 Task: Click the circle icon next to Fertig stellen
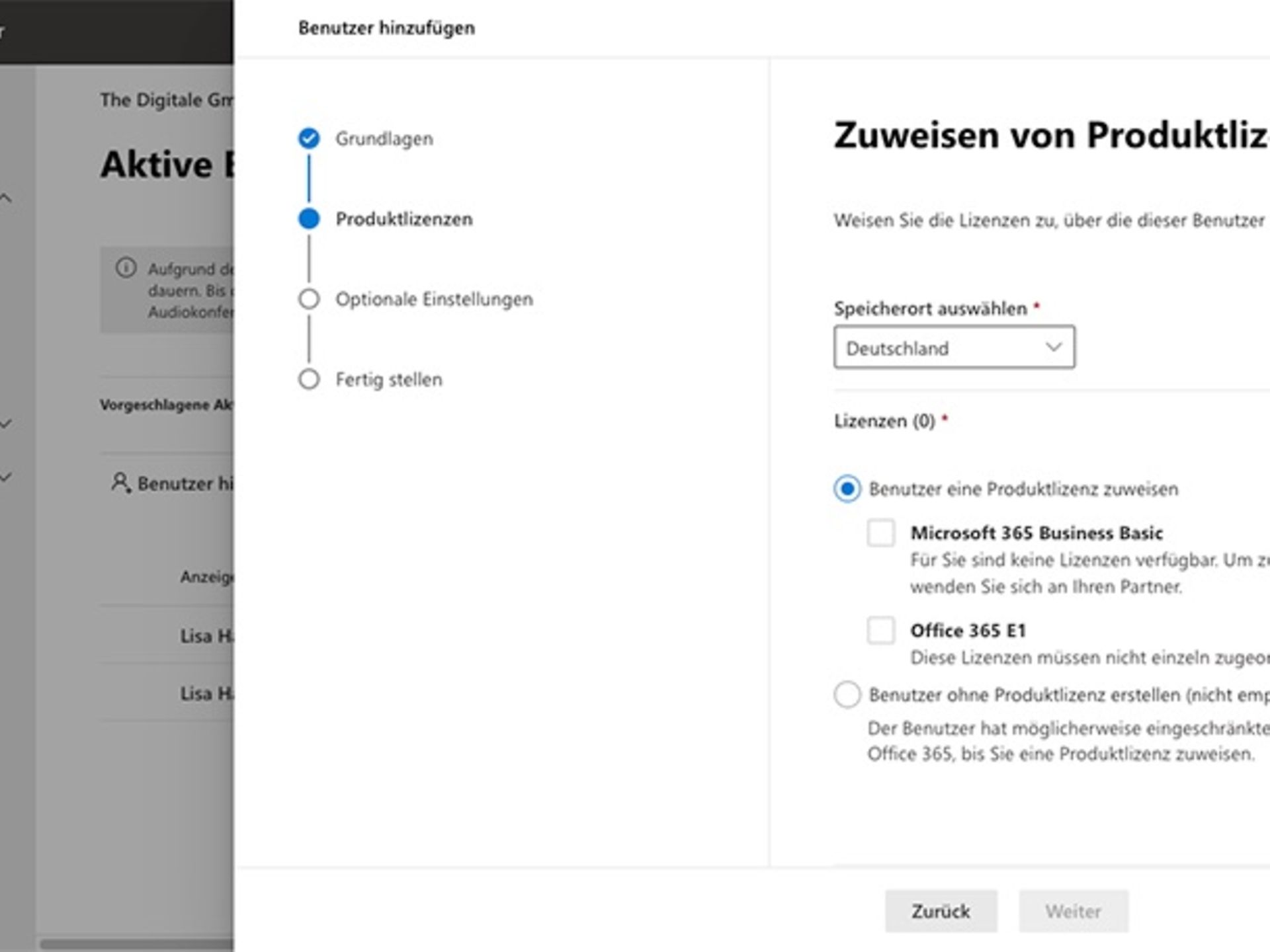click(x=309, y=379)
